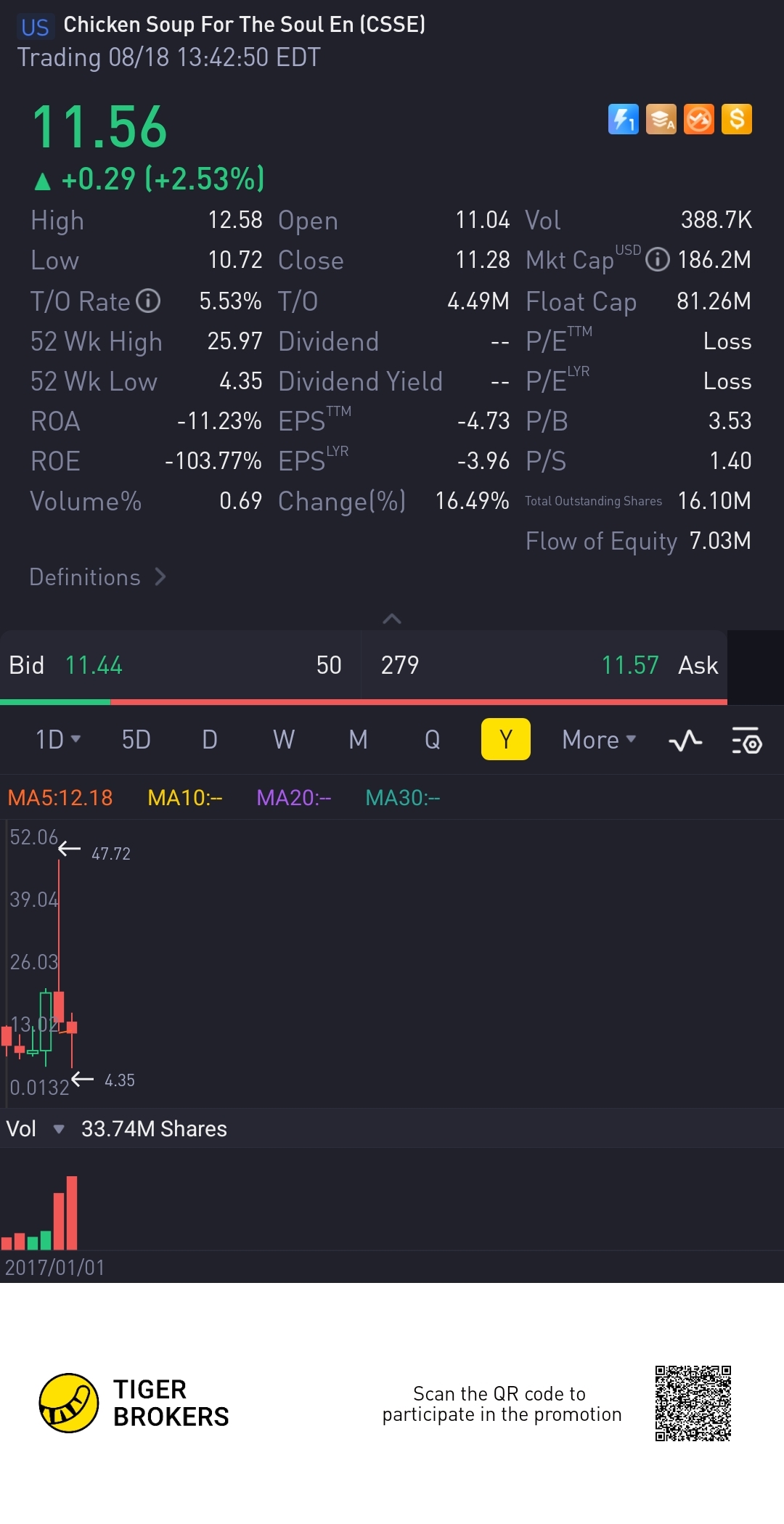This screenshot has width=784, height=1524.
Task: Tap the T/O Rate info icon
Action: pyautogui.click(x=148, y=301)
